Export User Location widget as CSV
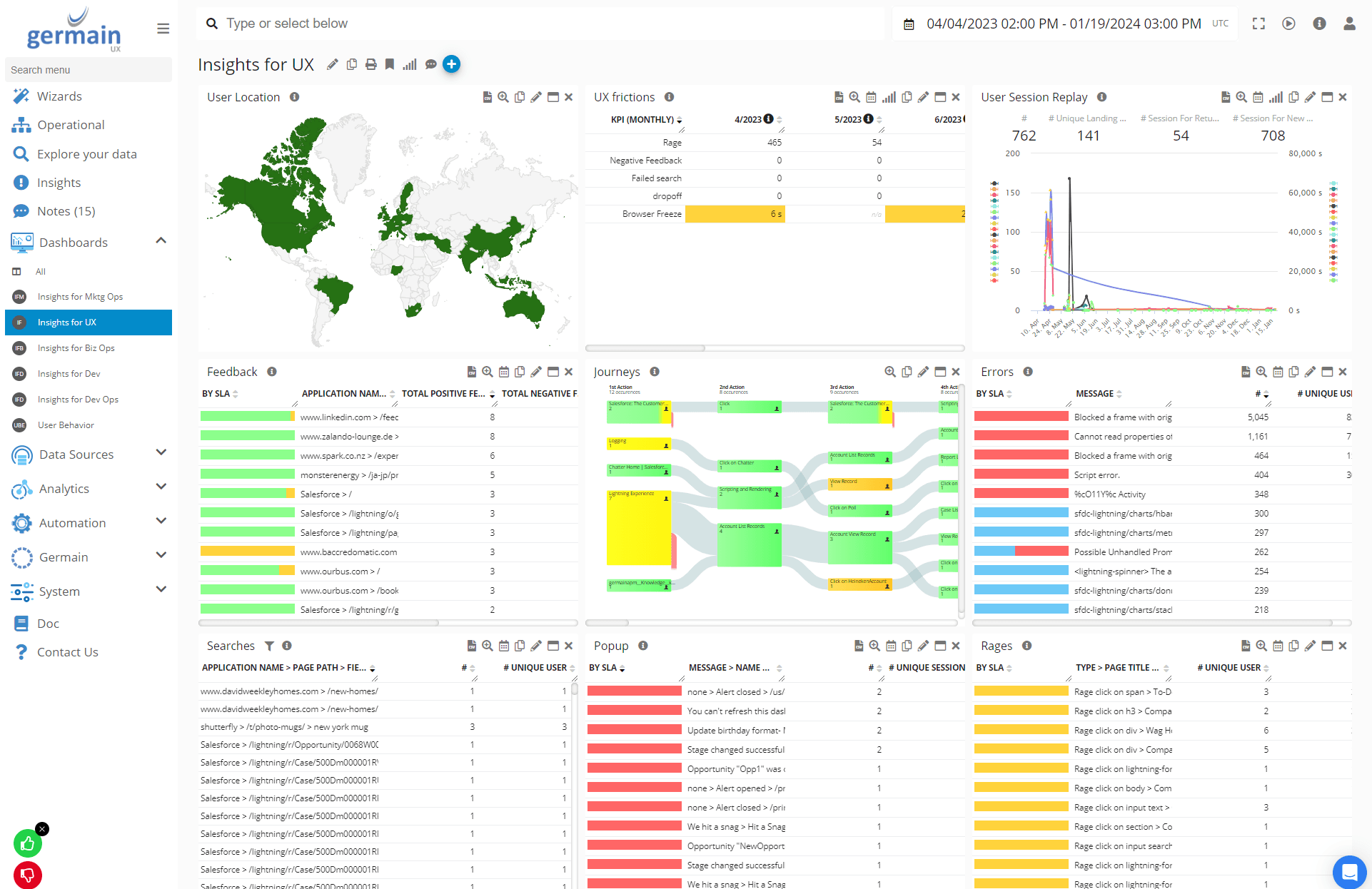Image resolution: width=1372 pixels, height=889 pixels. point(487,97)
